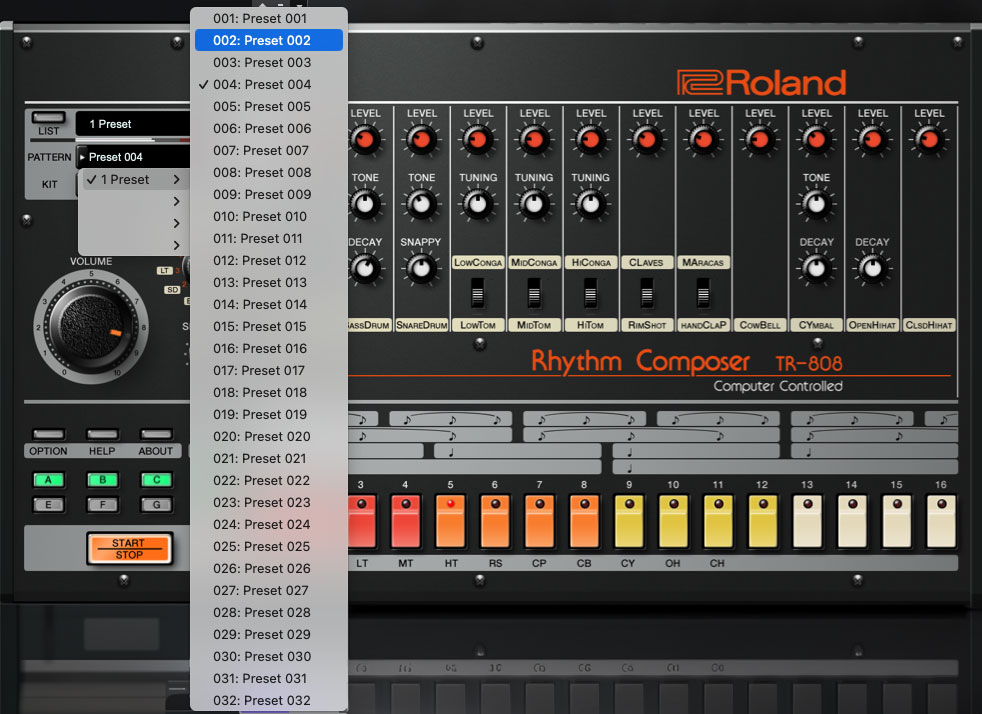The height and width of the screenshot is (714, 982).
Task: Click the Bass Drum LEVEL knob
Action: tap(365, 139)
